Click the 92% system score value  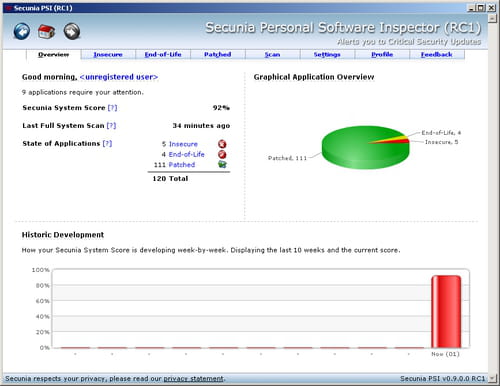221,108
